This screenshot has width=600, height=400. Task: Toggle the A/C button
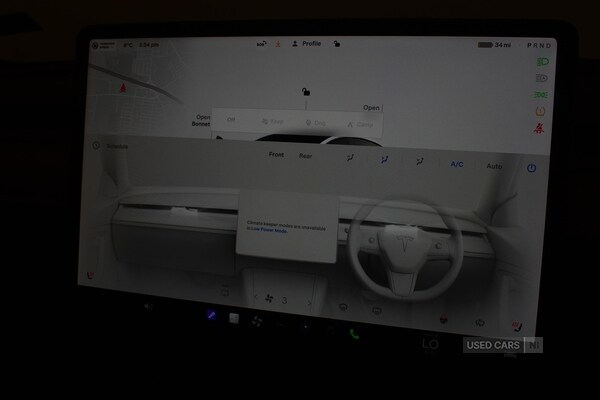457,164
